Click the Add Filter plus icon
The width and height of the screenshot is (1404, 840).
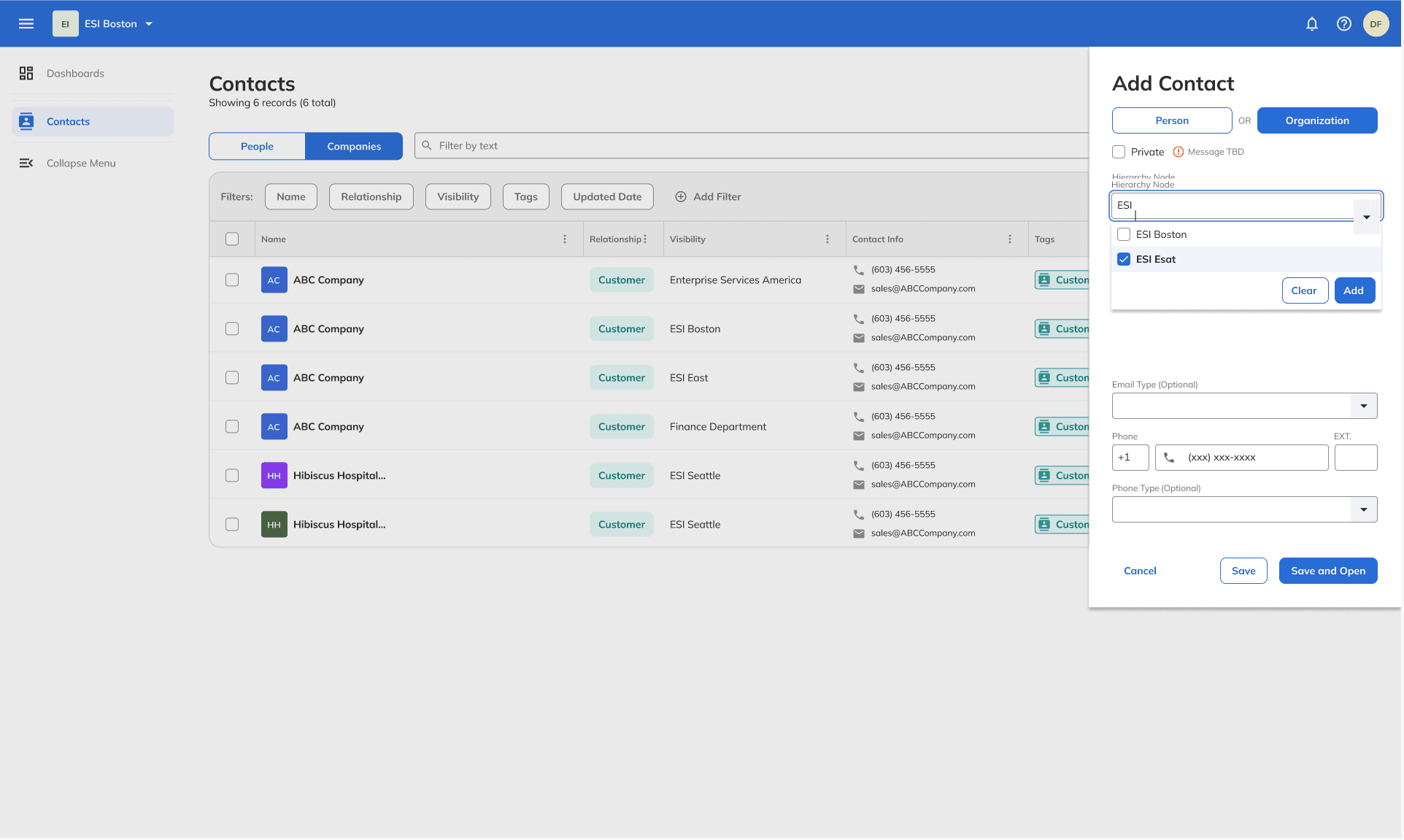click(681, 197)
